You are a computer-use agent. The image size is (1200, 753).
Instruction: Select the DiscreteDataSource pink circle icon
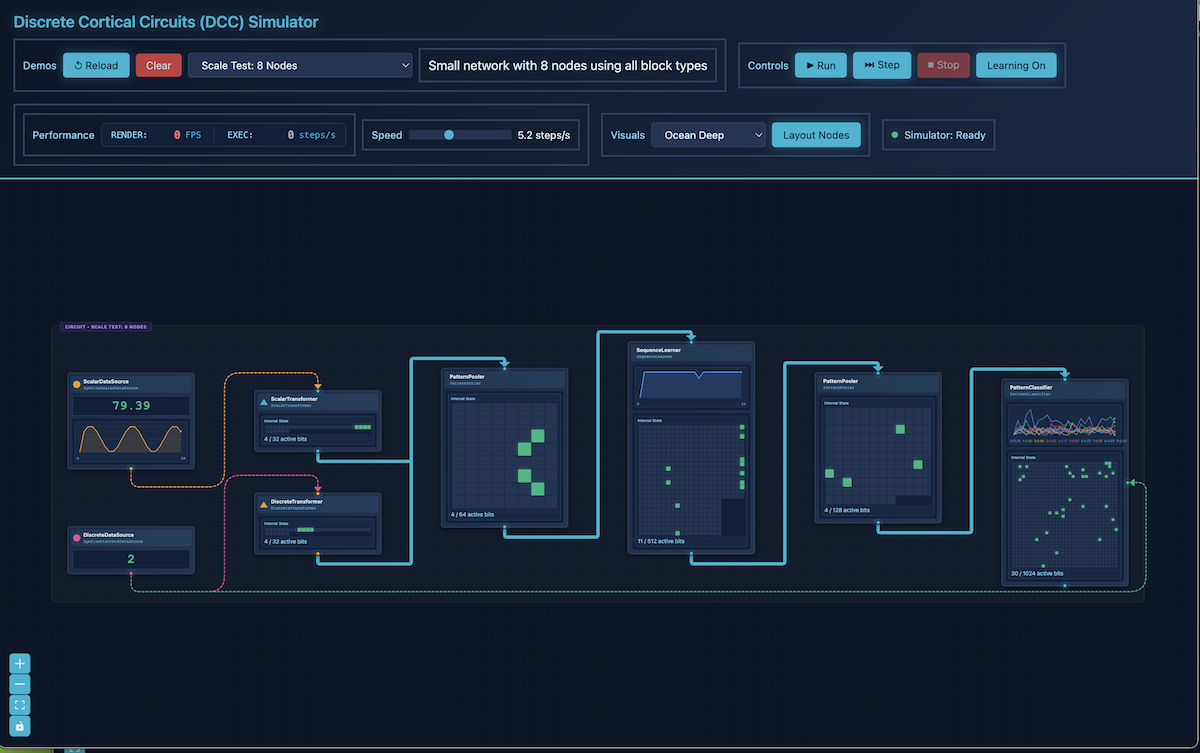click(x=76, y=538)
